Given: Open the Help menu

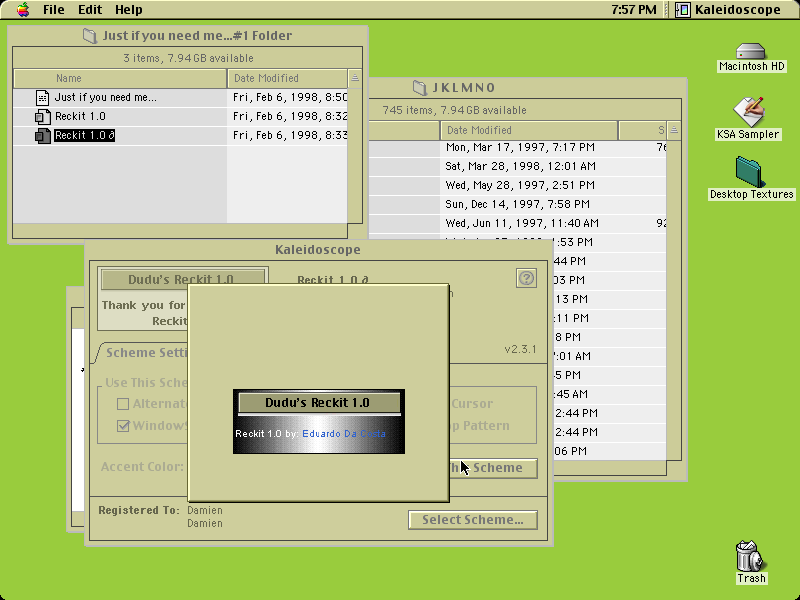Looking at the screenshot, I should 129,10.
